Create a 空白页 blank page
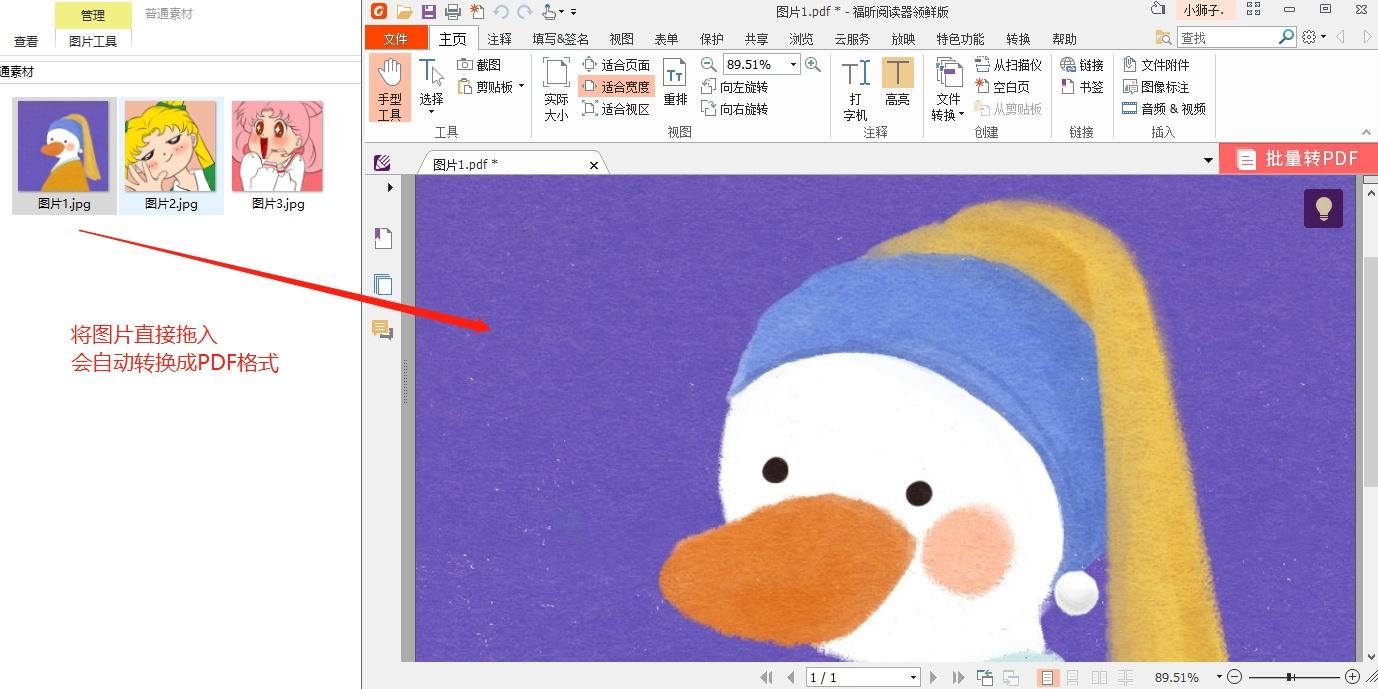 coord(1002,87)
